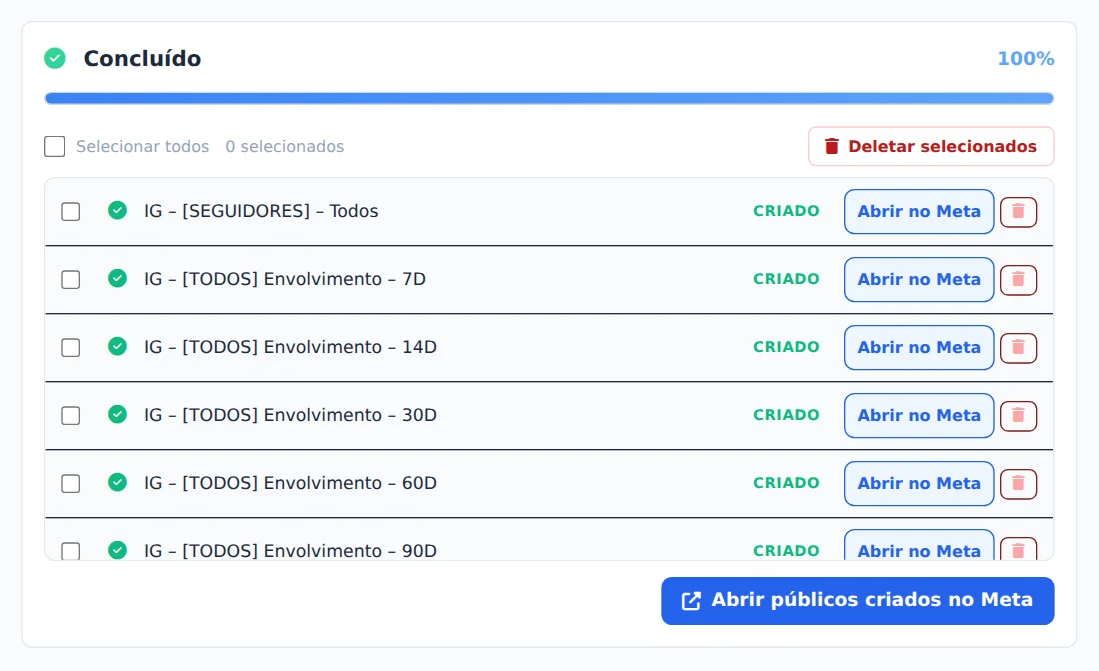Check the IG – [SEGUIDORES] – Todos checkbox
1099x671 pixels.
(71, 212)
